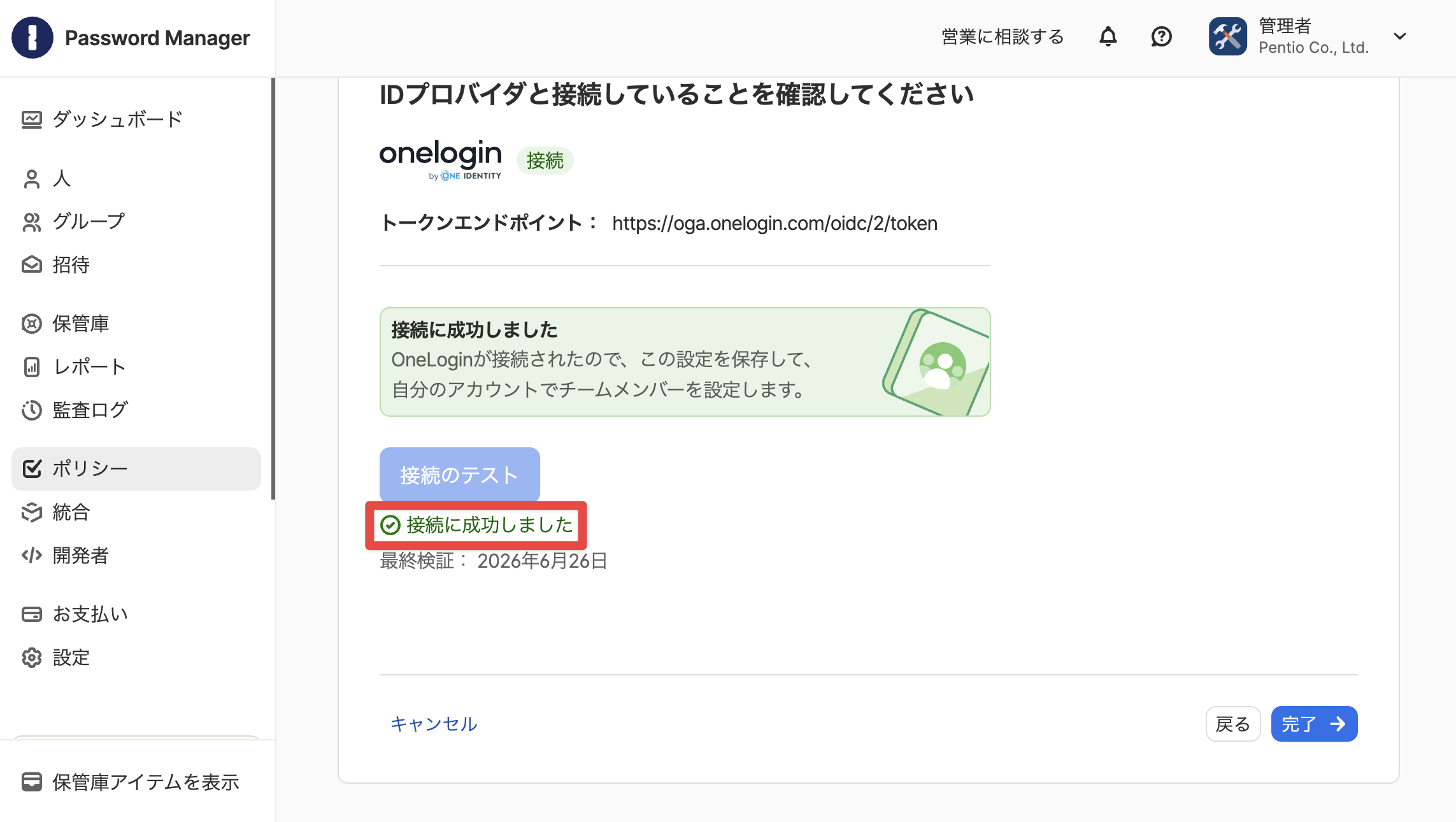This screenshot has height=822, width=1456.
Task: Click the 保管庫アイテムを表示 icon
Action: pos(32,782)
